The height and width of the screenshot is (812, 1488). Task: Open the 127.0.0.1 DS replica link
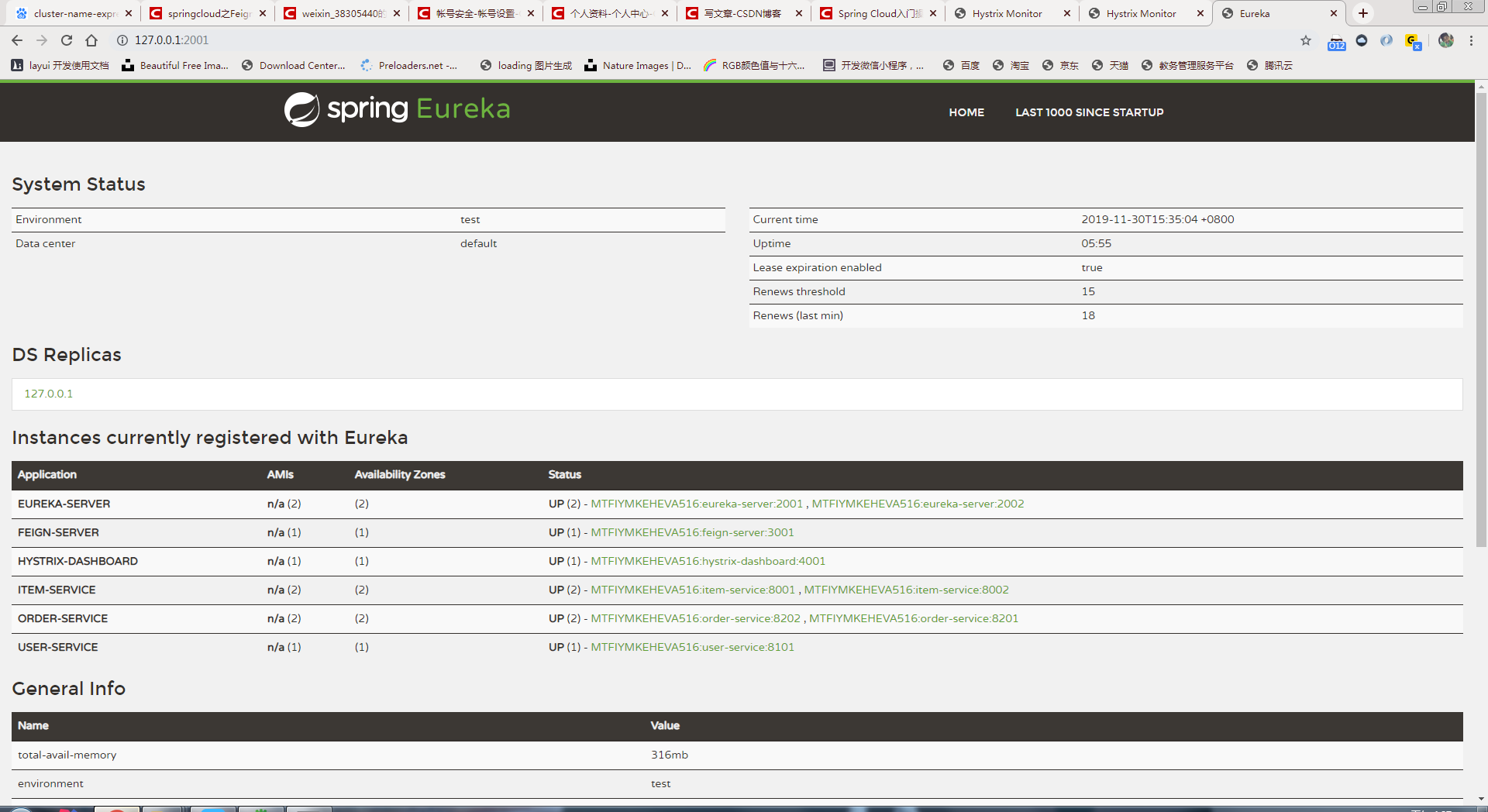pos(48,394)
